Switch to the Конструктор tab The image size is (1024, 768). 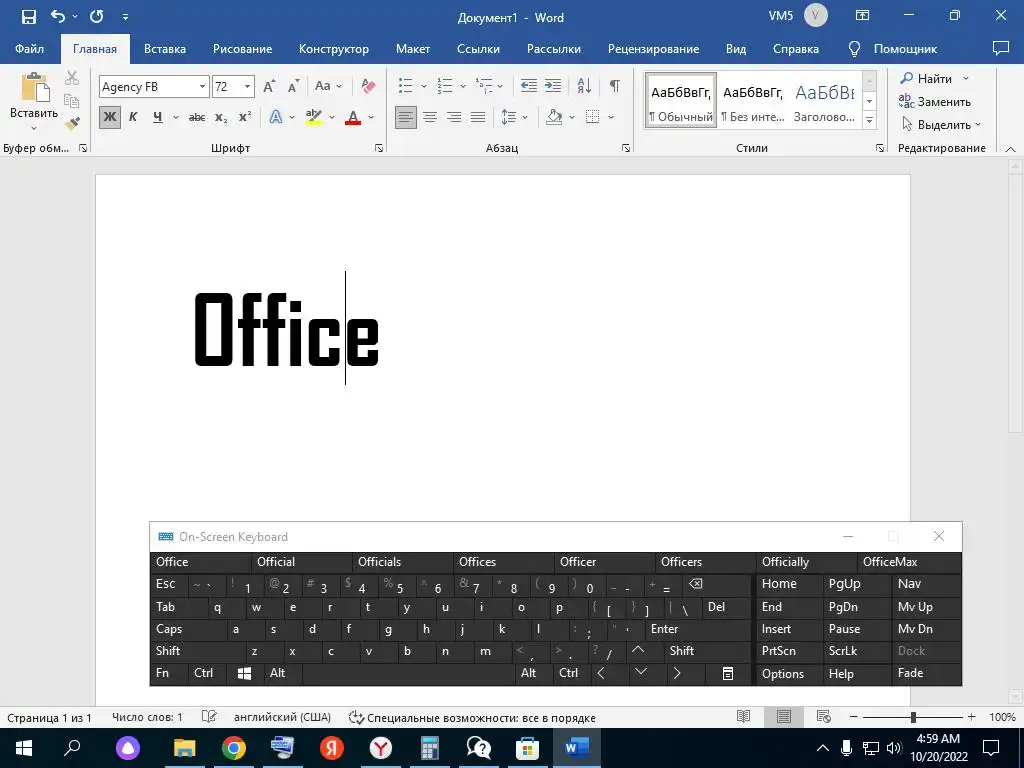334,49
